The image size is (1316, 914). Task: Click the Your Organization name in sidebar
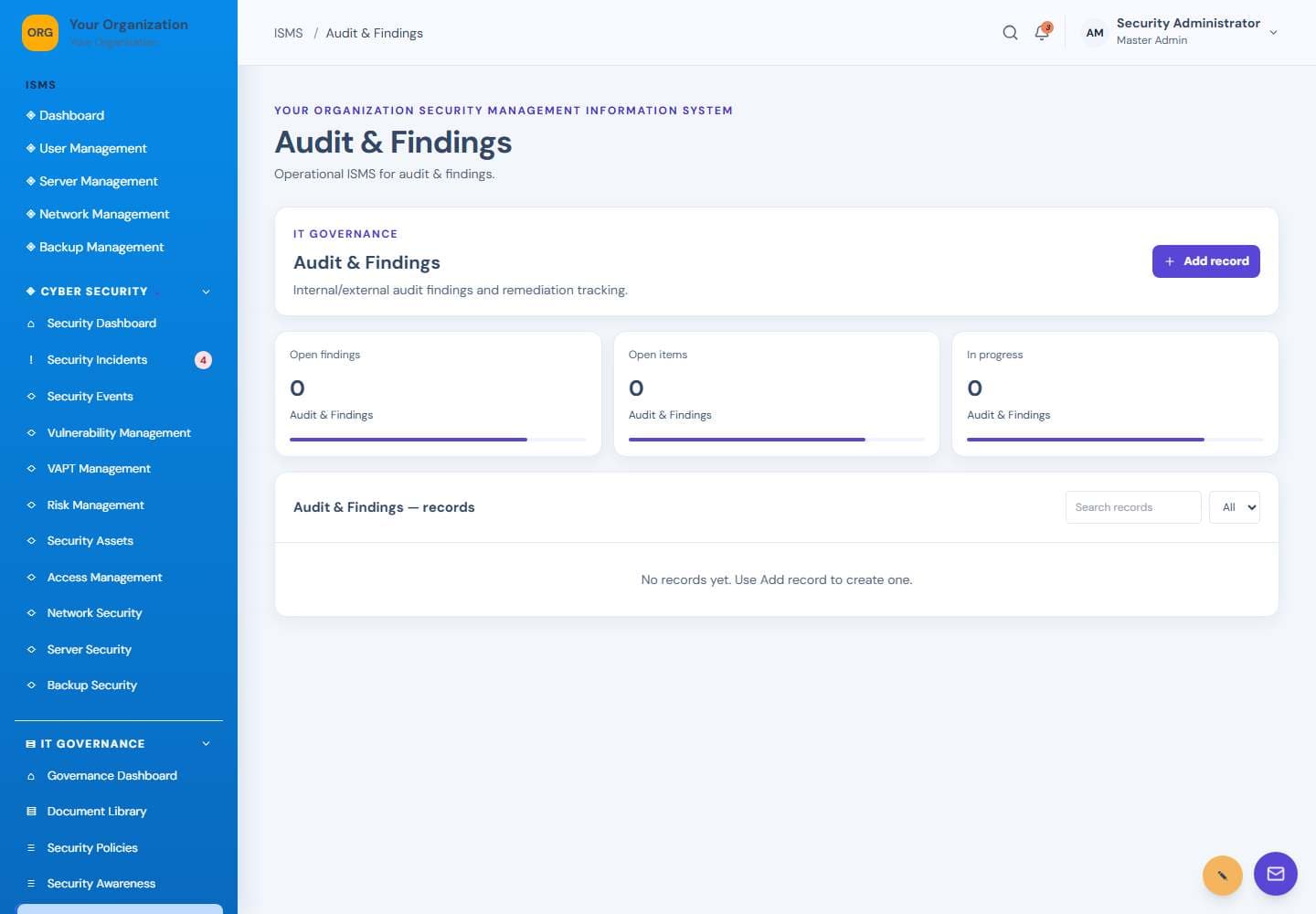[x=129, y=25]
